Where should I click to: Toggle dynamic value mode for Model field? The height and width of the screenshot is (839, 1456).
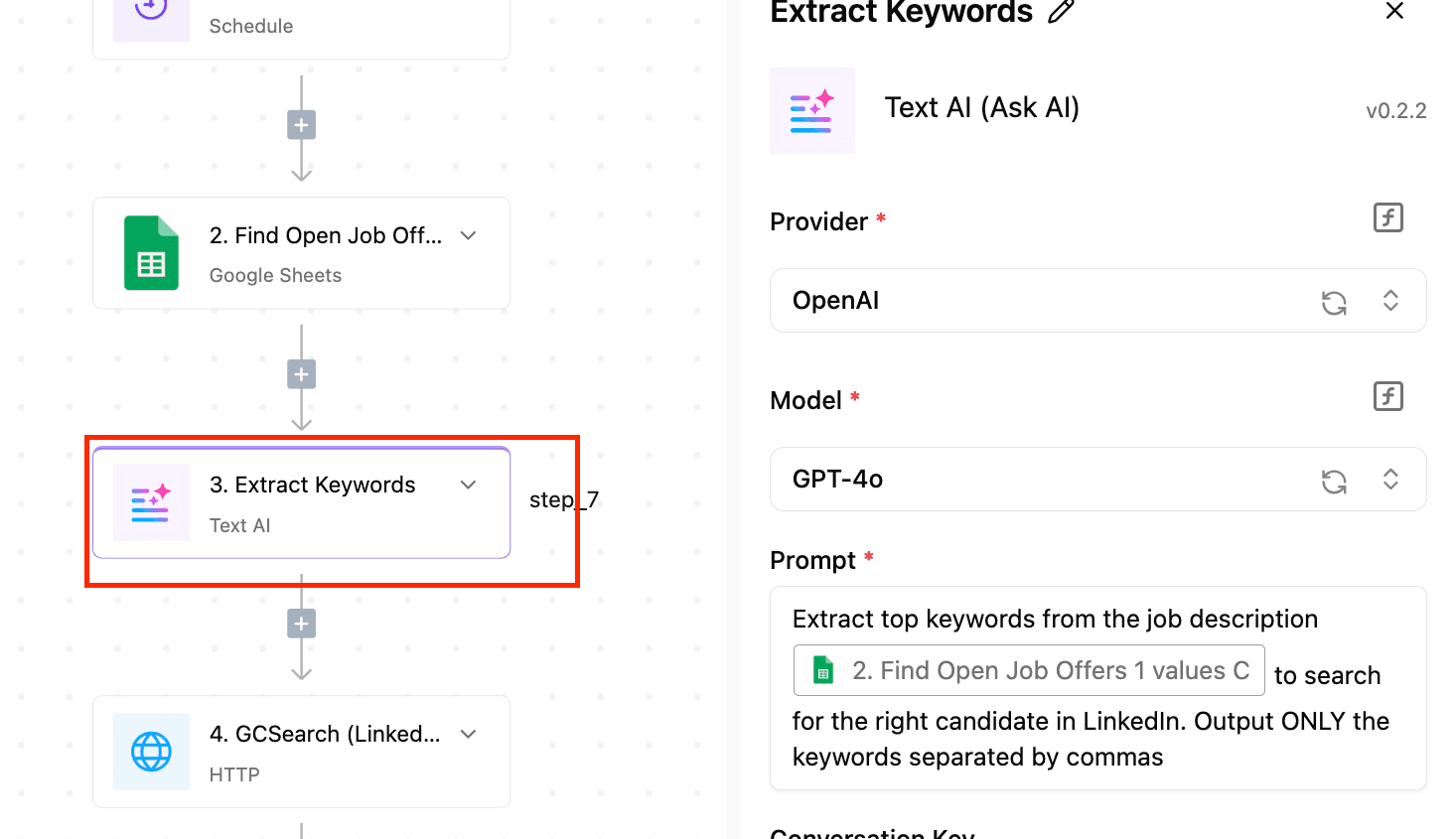[1387, 396]
